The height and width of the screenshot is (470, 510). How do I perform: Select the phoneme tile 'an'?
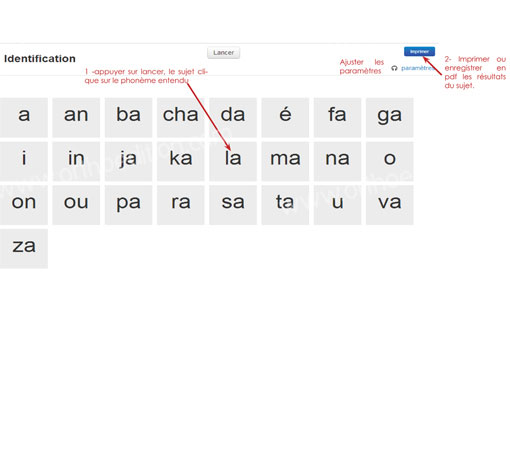tap(76, 118)
